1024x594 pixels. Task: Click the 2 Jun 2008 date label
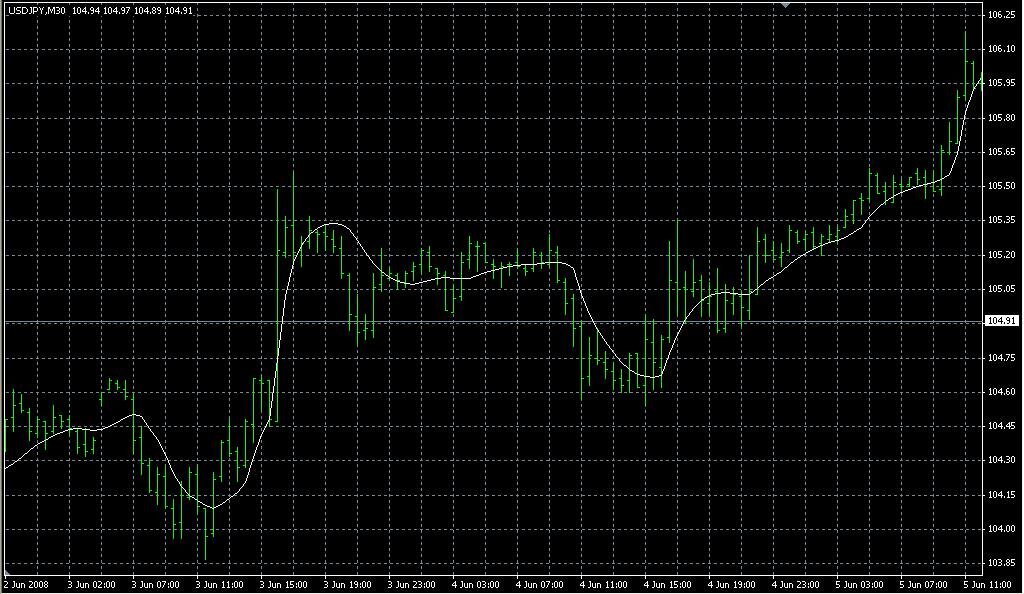[25, 580]
